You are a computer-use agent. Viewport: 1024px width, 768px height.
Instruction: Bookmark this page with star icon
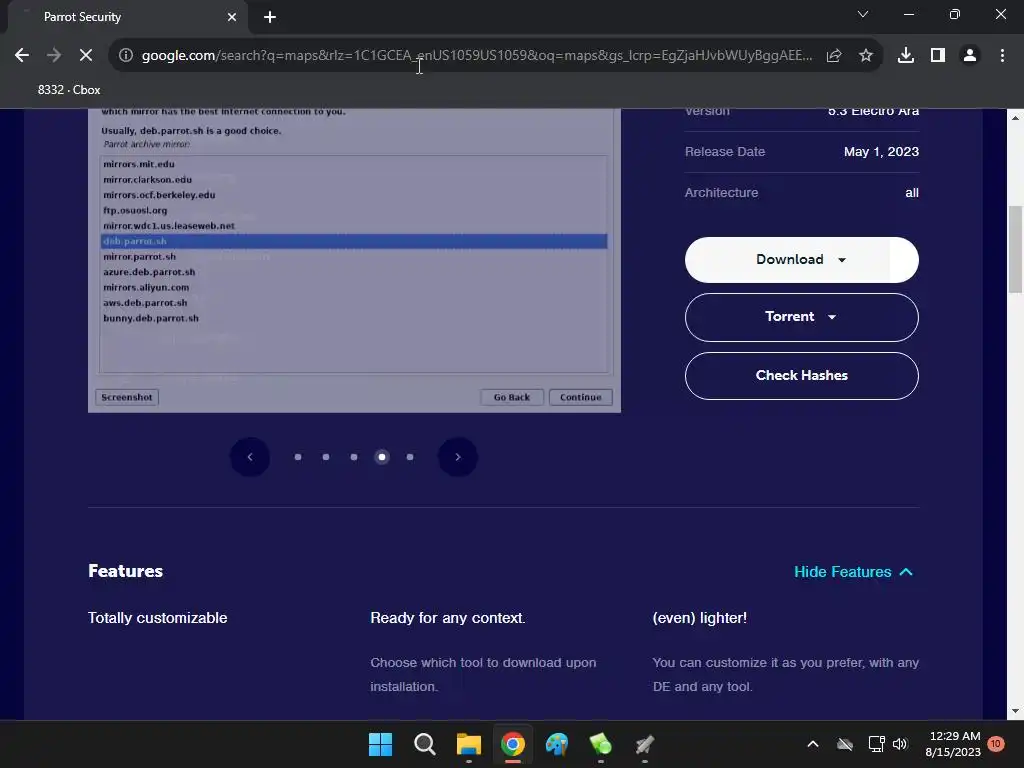pyautogui.click(x=865, y=56)
